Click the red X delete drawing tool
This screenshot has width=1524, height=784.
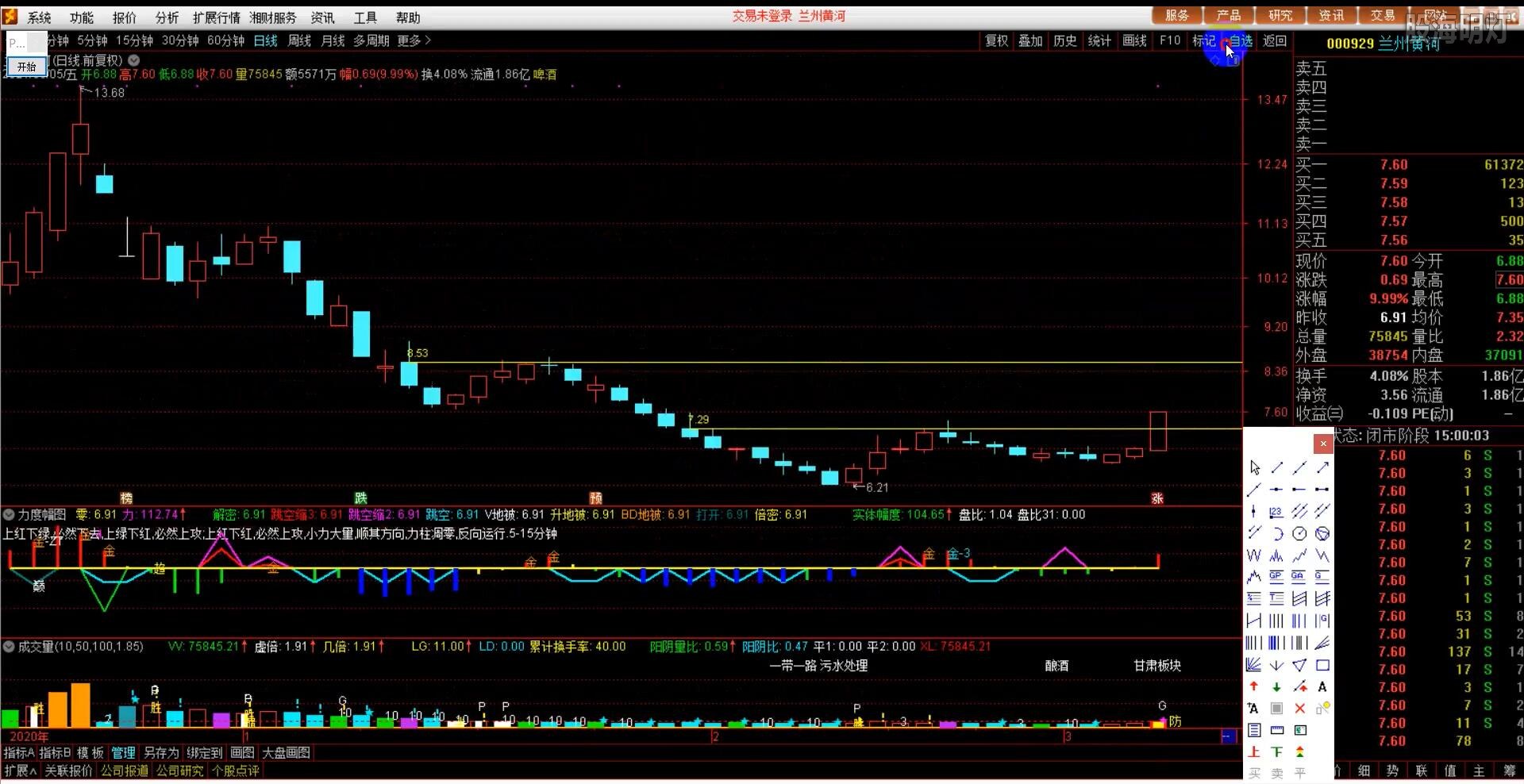tap(1299, 709)
